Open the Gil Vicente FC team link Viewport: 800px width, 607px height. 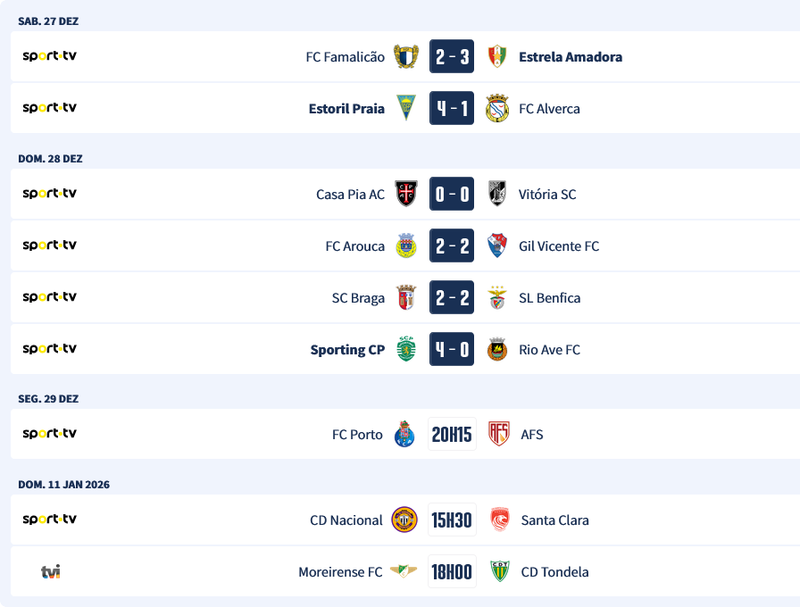559,246
